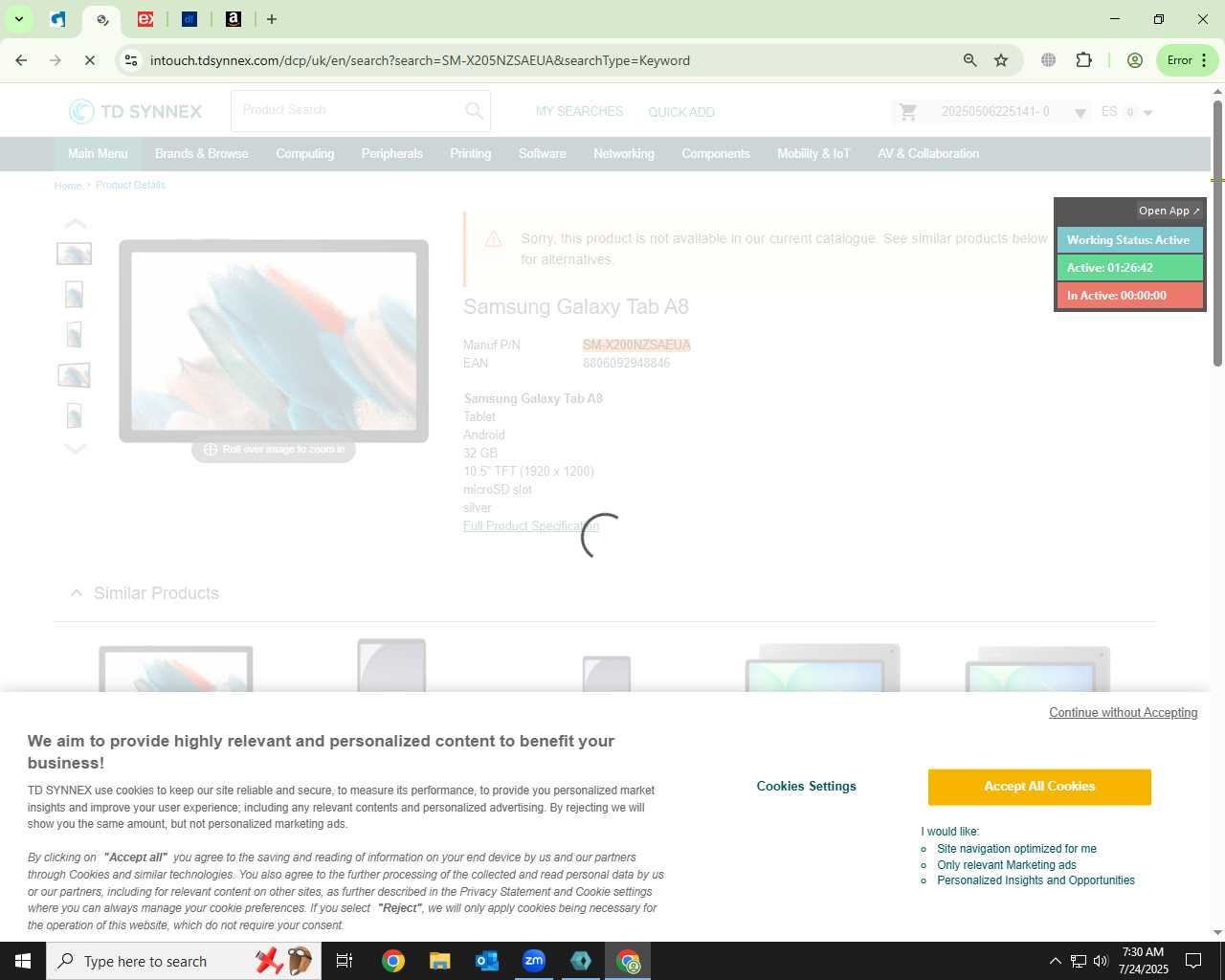The height and width of the screenshot is (980, 1225).
Task: Open Full Product Specification link
Action: pyautogui.click(x=531, y=526)
